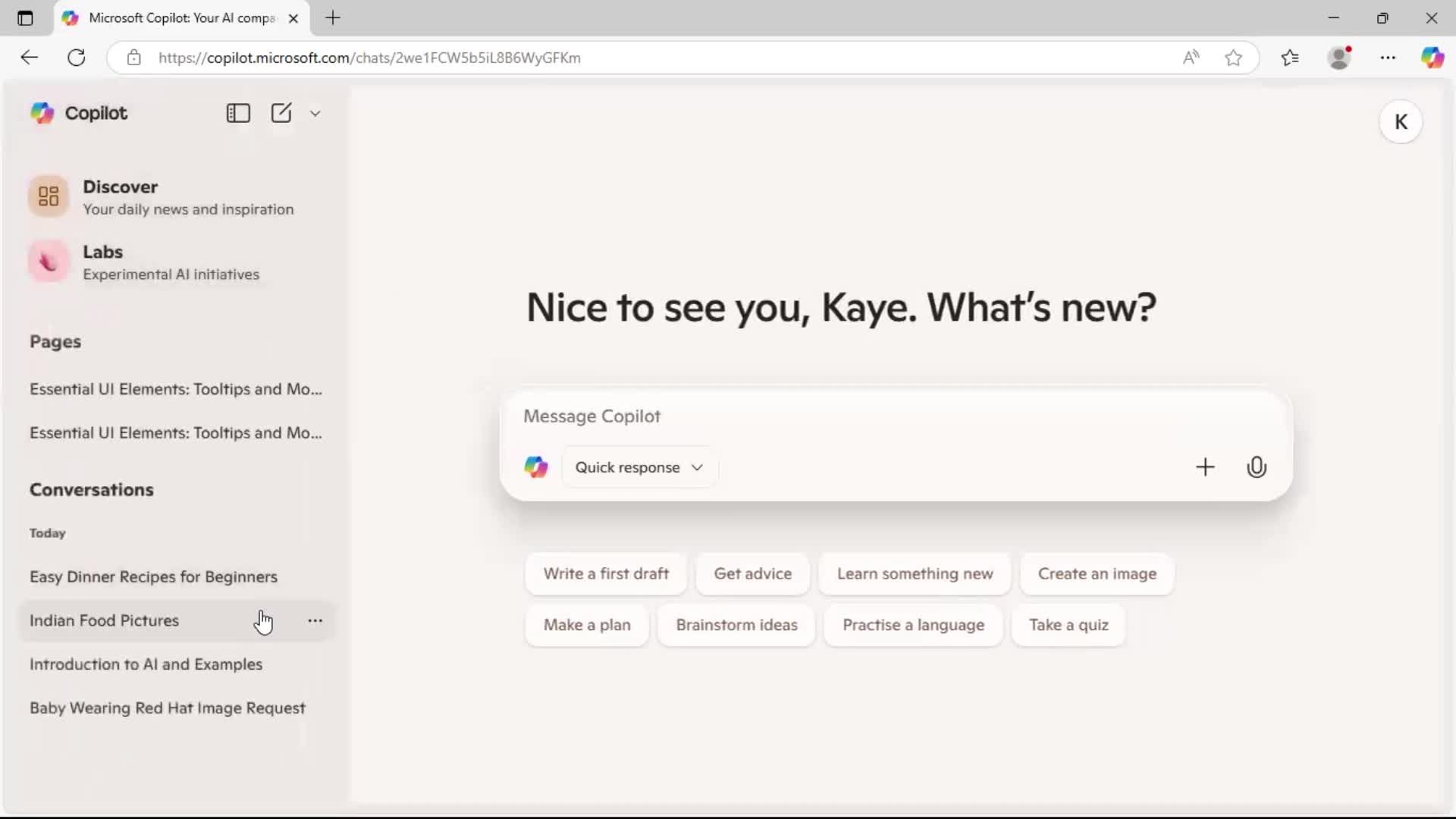Image resolution: width=1456 pixels, height=819 pixels.
Task: Select the Create an image suggestion
Action: point(1097,574)
